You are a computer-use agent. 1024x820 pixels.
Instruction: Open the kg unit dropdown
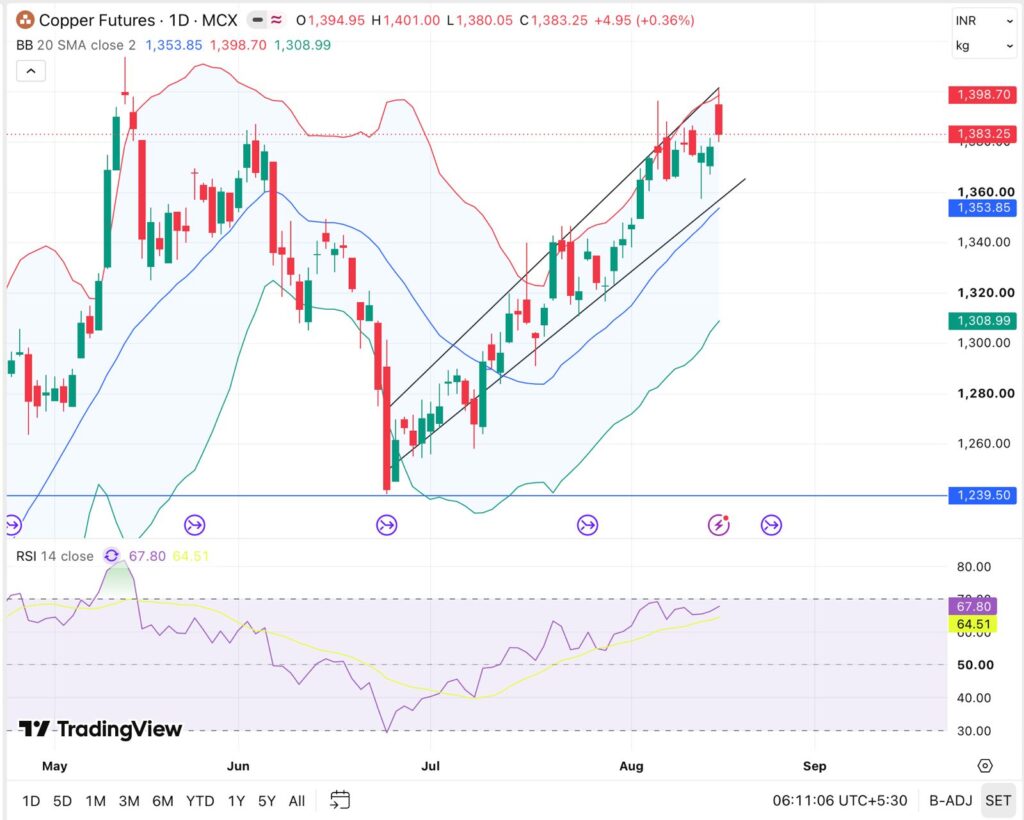coord(984,46)
